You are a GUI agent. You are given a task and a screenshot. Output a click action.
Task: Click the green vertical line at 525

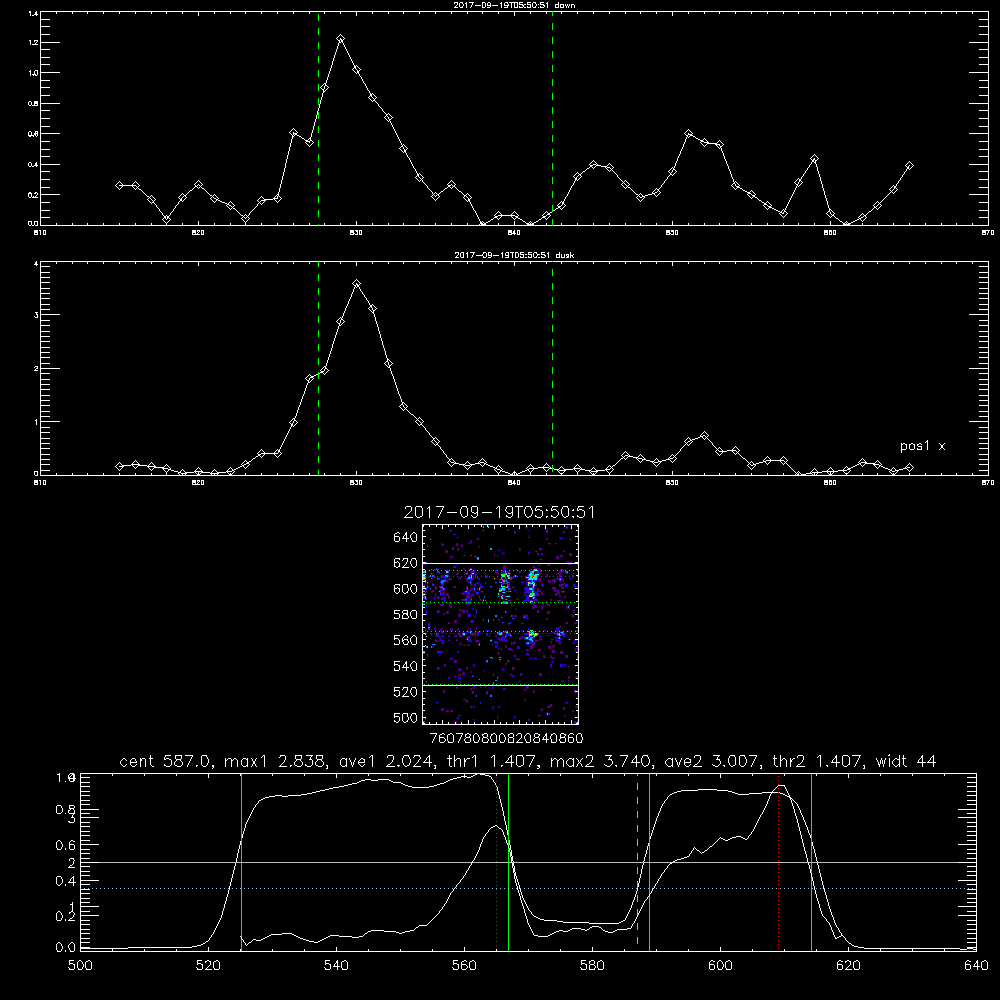241,861
